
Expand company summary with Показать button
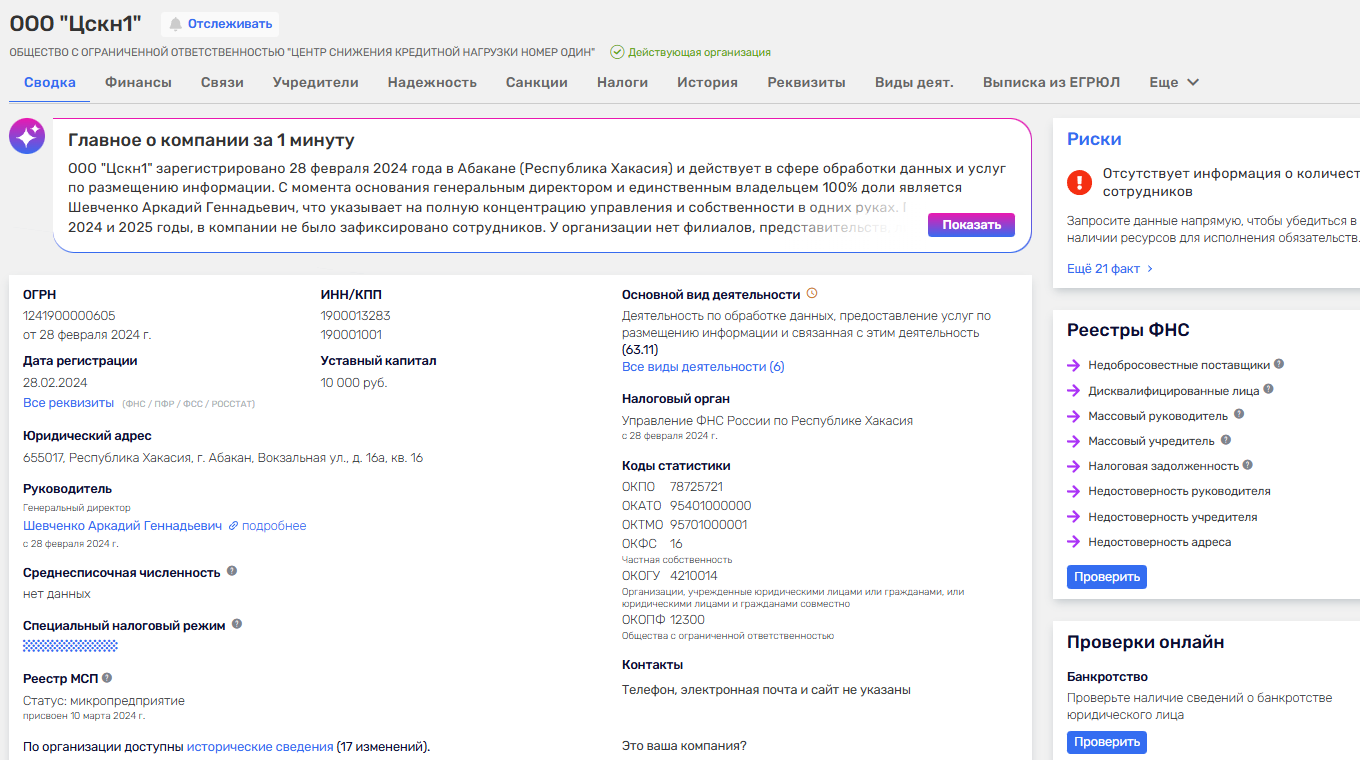point(970,225)
